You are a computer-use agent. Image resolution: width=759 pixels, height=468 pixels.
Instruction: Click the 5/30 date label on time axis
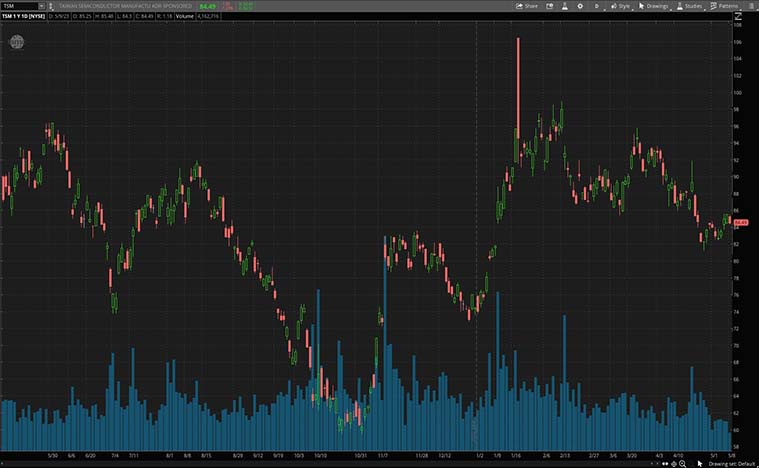53,456
